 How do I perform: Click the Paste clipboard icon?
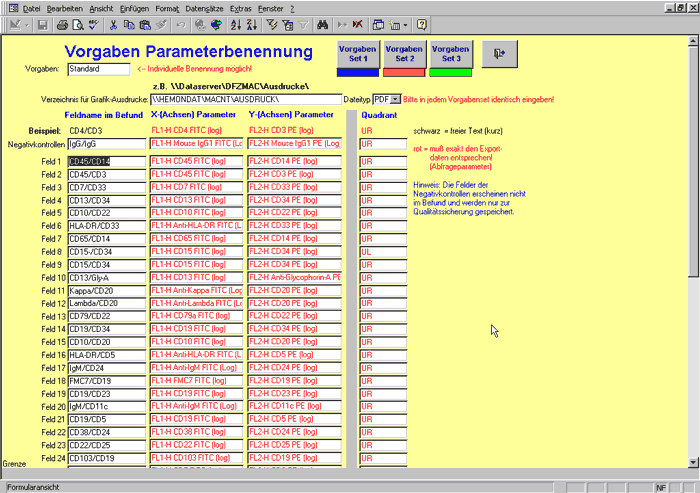[x=145, y=25]
